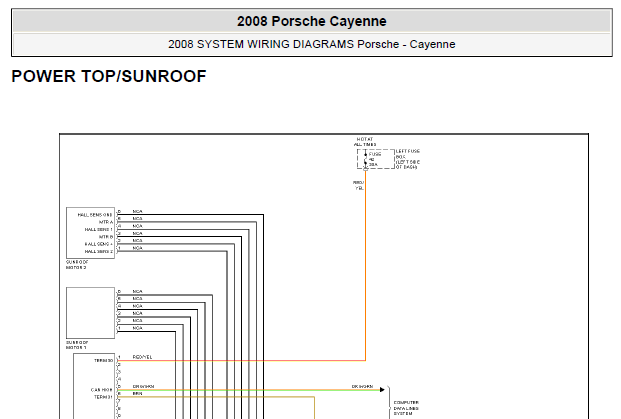Click the "2008 SYSTEM WIRING DIAGRAMS Porsche - Cayenne" subtitle

point(312,44)
